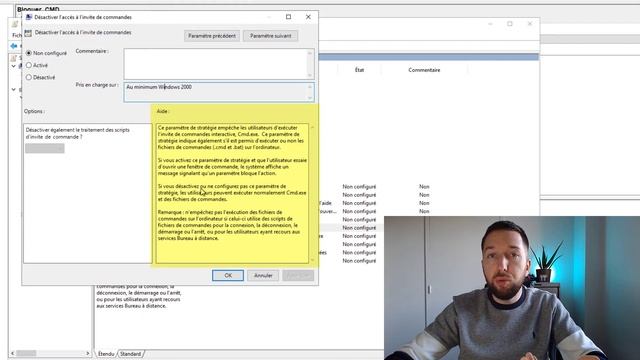Viewport: 640px width, 360px height.
Task: Select the 'Activé' radio option
Action: pyautogui.click(x=29, y=65)
